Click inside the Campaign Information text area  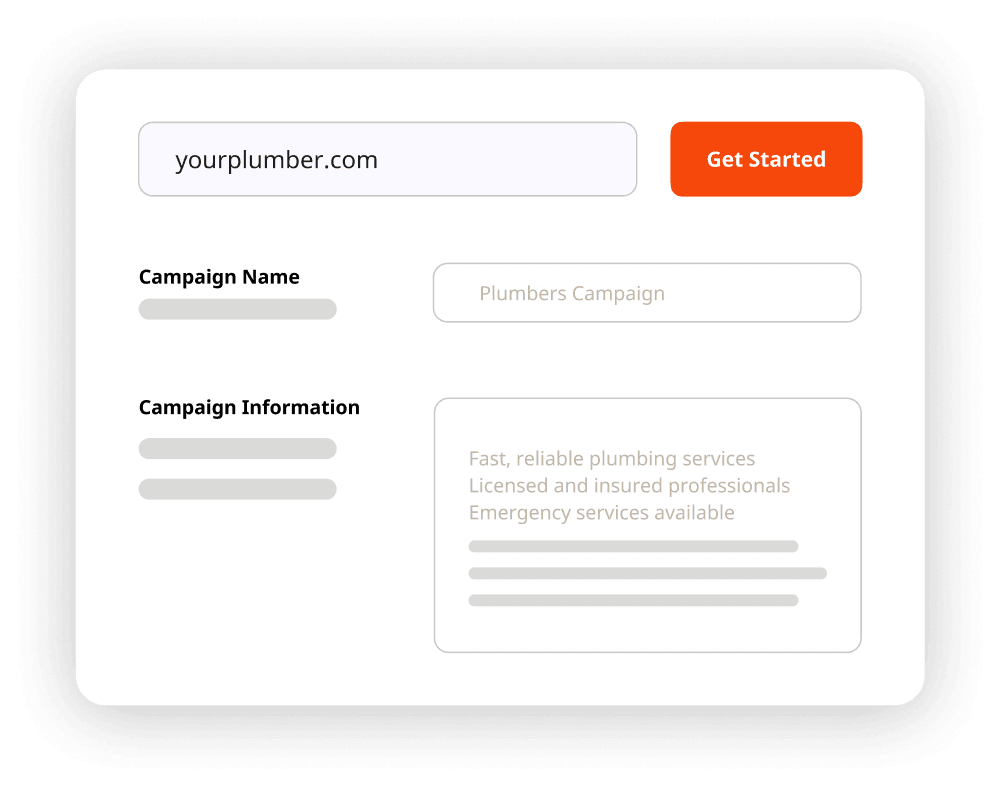click(x=647, y=525)
